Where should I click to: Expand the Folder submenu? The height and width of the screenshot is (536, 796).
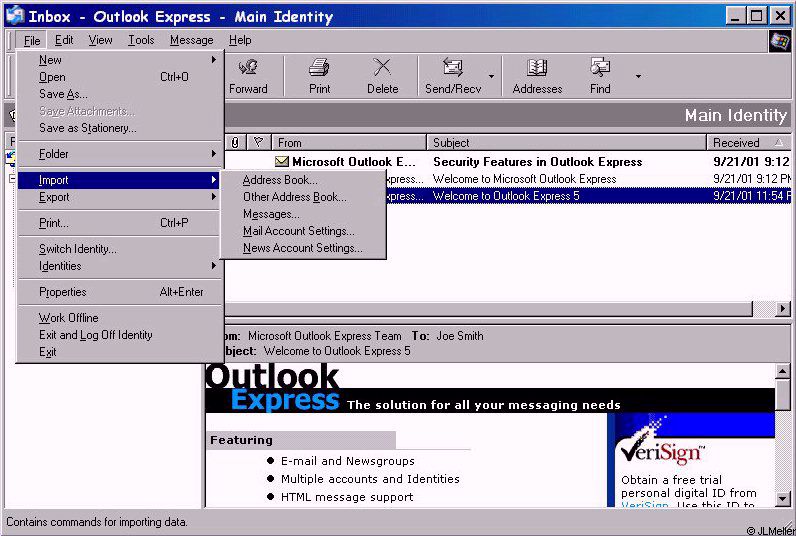119,154
